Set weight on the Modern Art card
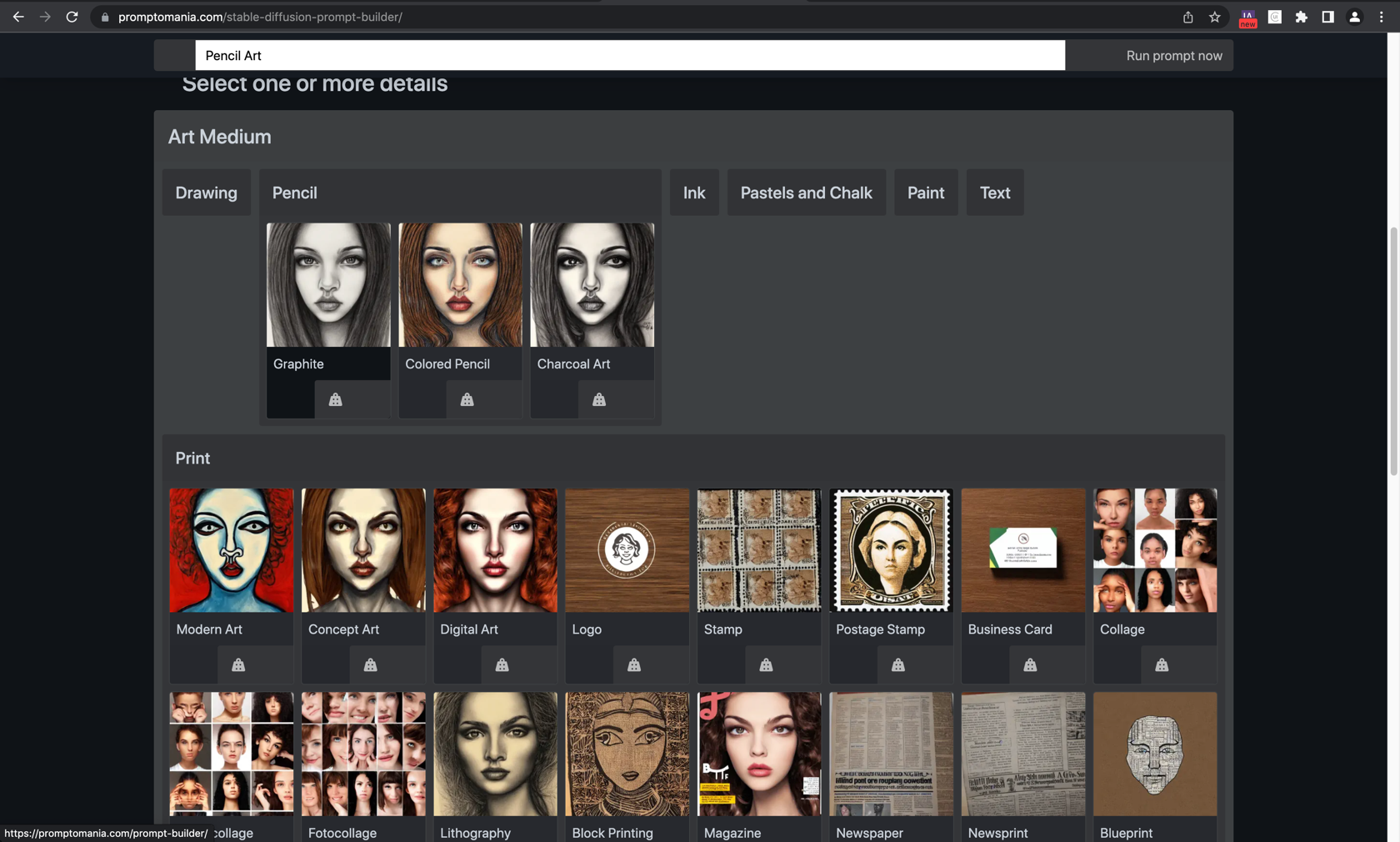 [x=238, y=665]
